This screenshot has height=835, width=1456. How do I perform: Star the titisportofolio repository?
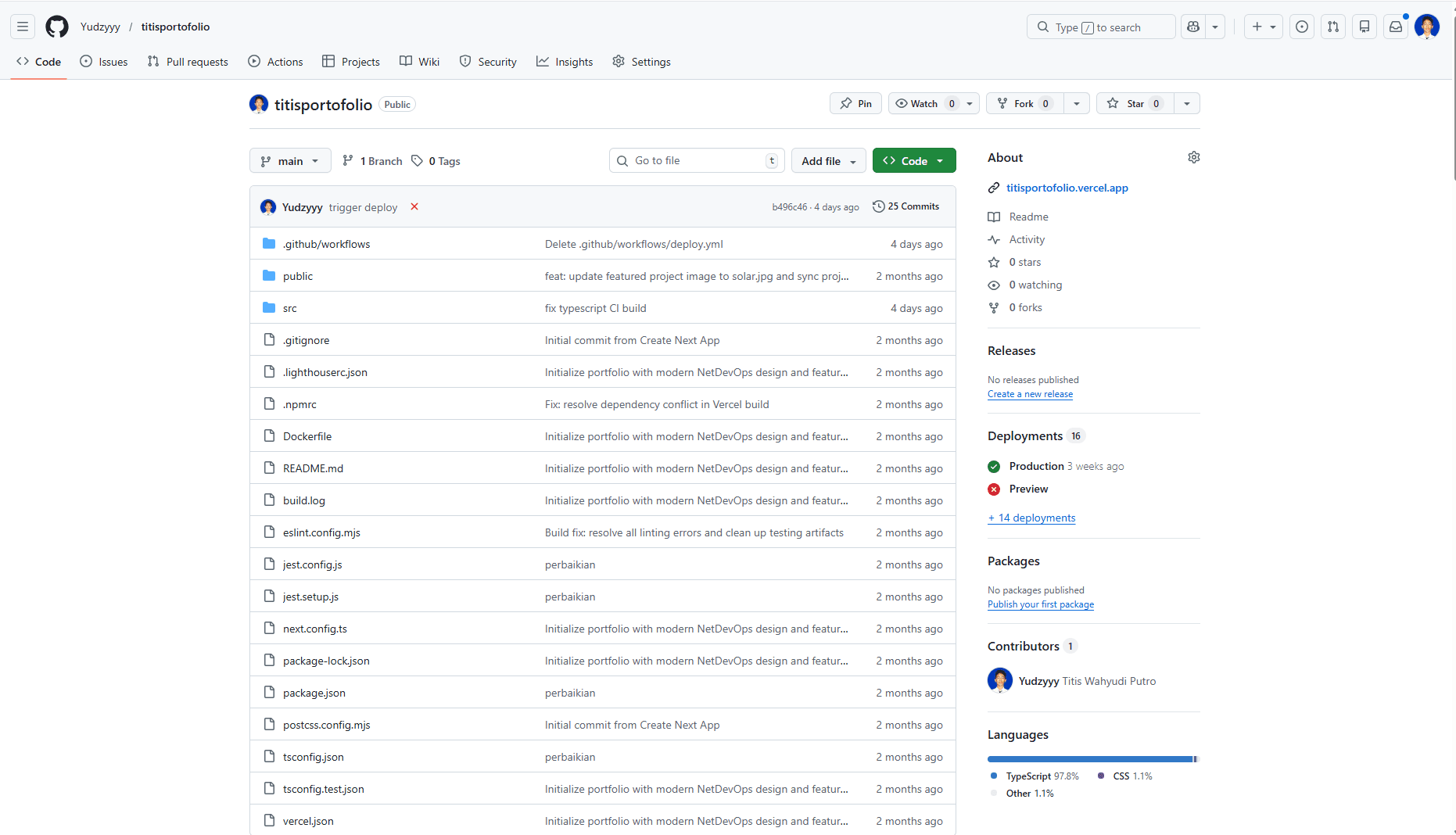1134,102
